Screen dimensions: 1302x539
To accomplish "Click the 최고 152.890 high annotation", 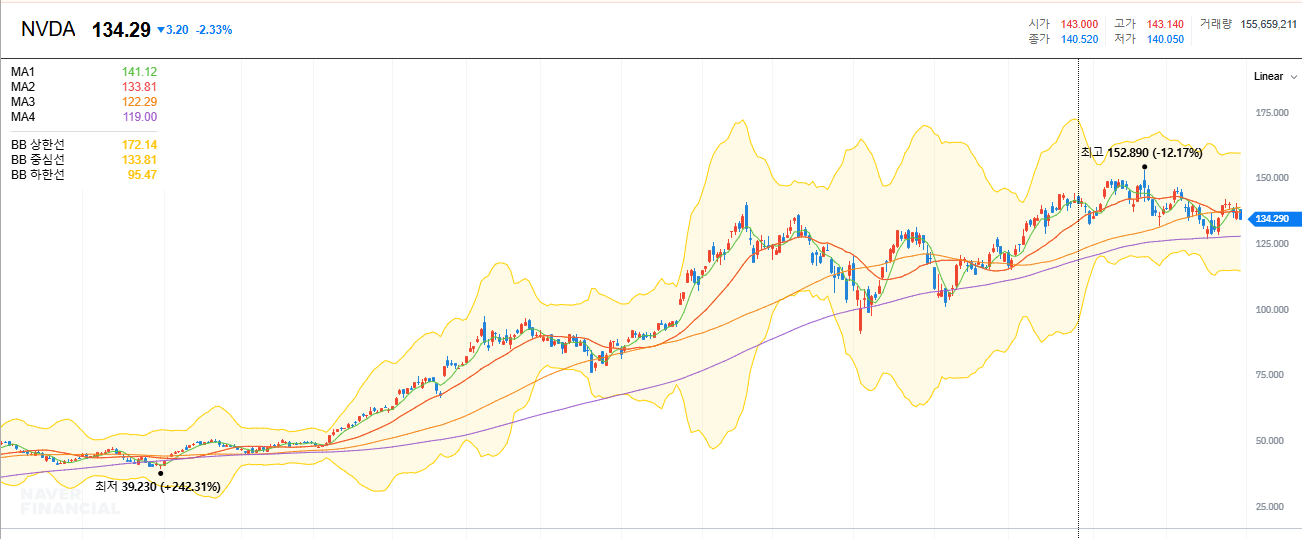I will (1141, 153).
